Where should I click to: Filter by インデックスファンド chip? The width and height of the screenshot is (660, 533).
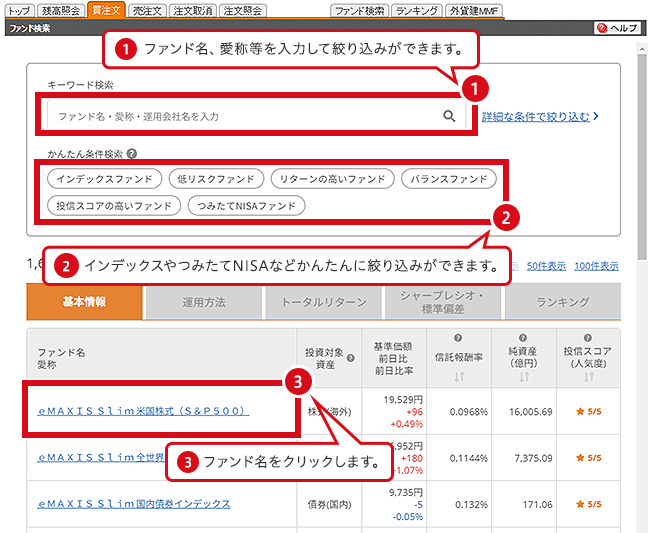pos(104,179)
